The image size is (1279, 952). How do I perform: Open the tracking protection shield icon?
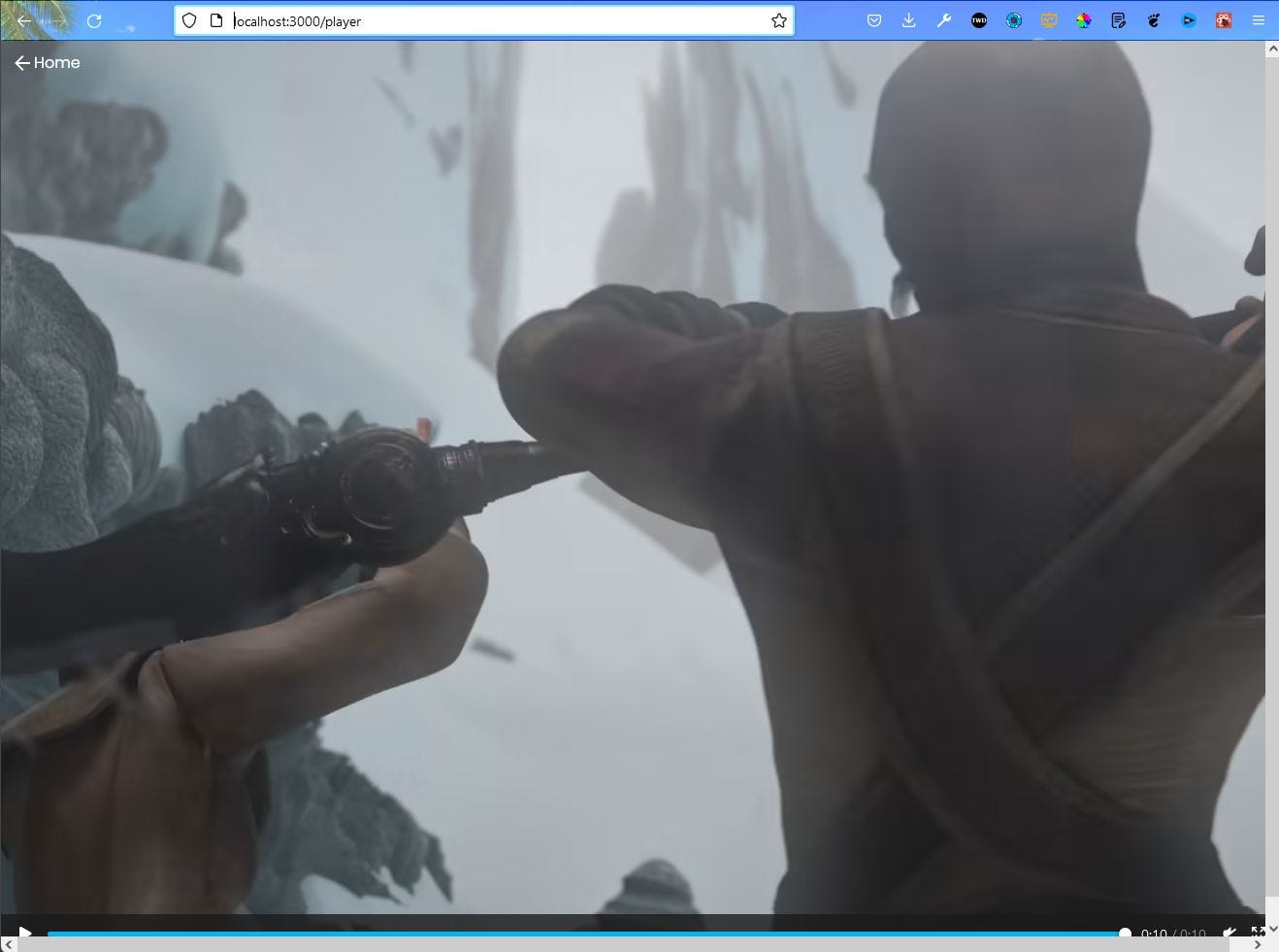189,20
